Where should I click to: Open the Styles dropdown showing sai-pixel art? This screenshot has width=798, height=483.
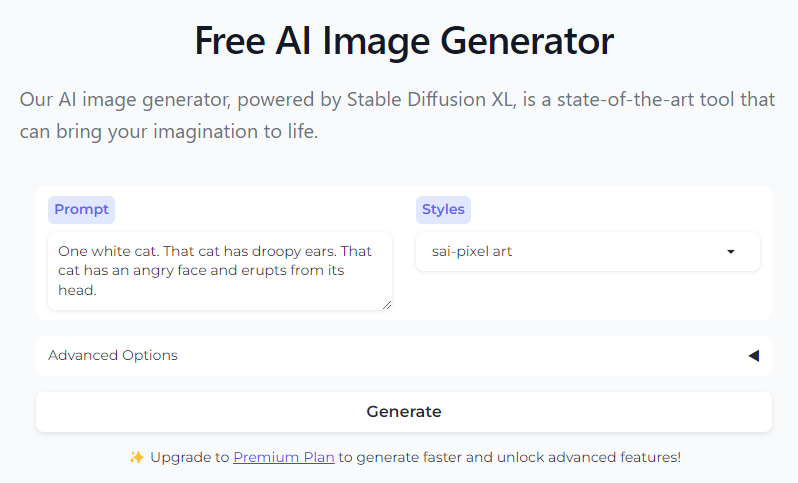point(587,251)
